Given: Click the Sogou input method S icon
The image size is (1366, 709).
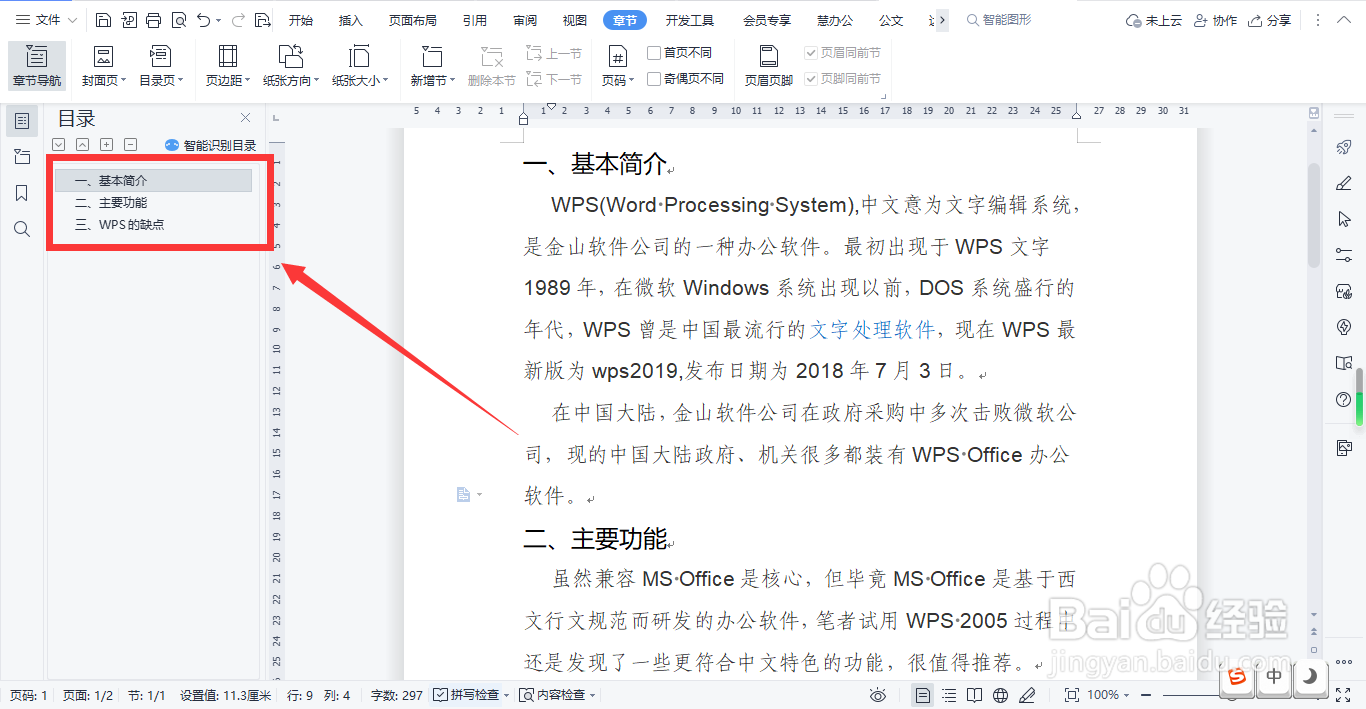Looking at the screenshot, I should tap(1238, 677).
